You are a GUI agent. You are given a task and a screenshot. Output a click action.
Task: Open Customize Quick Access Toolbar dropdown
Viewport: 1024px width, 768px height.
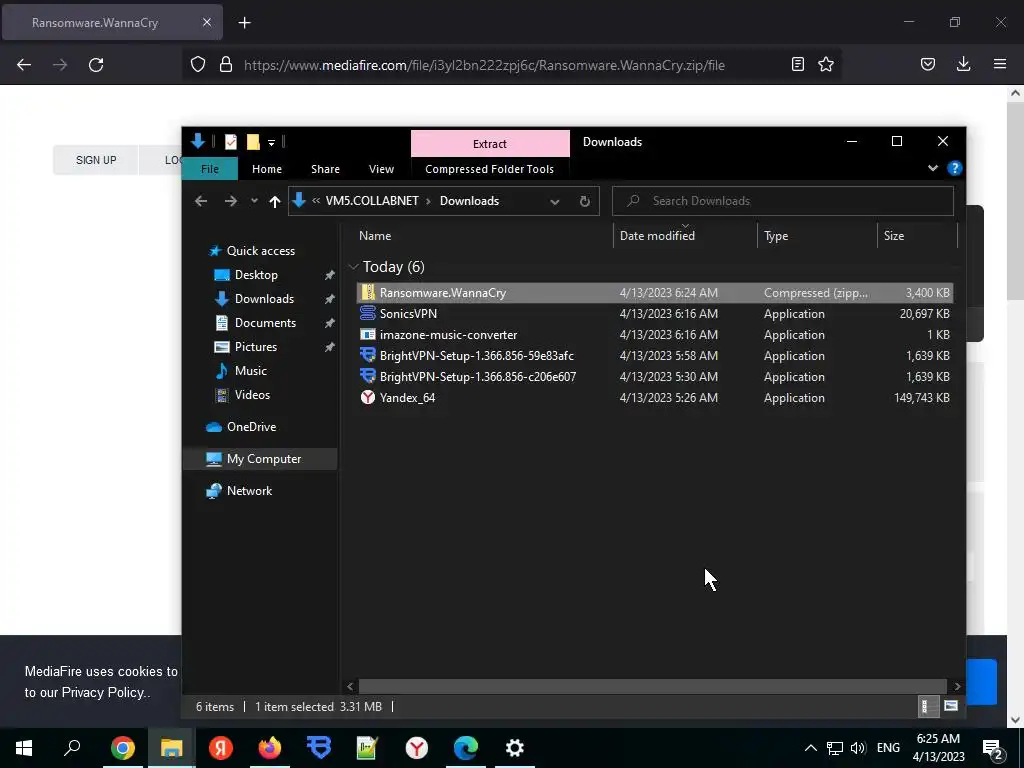(x=272, y=142)
